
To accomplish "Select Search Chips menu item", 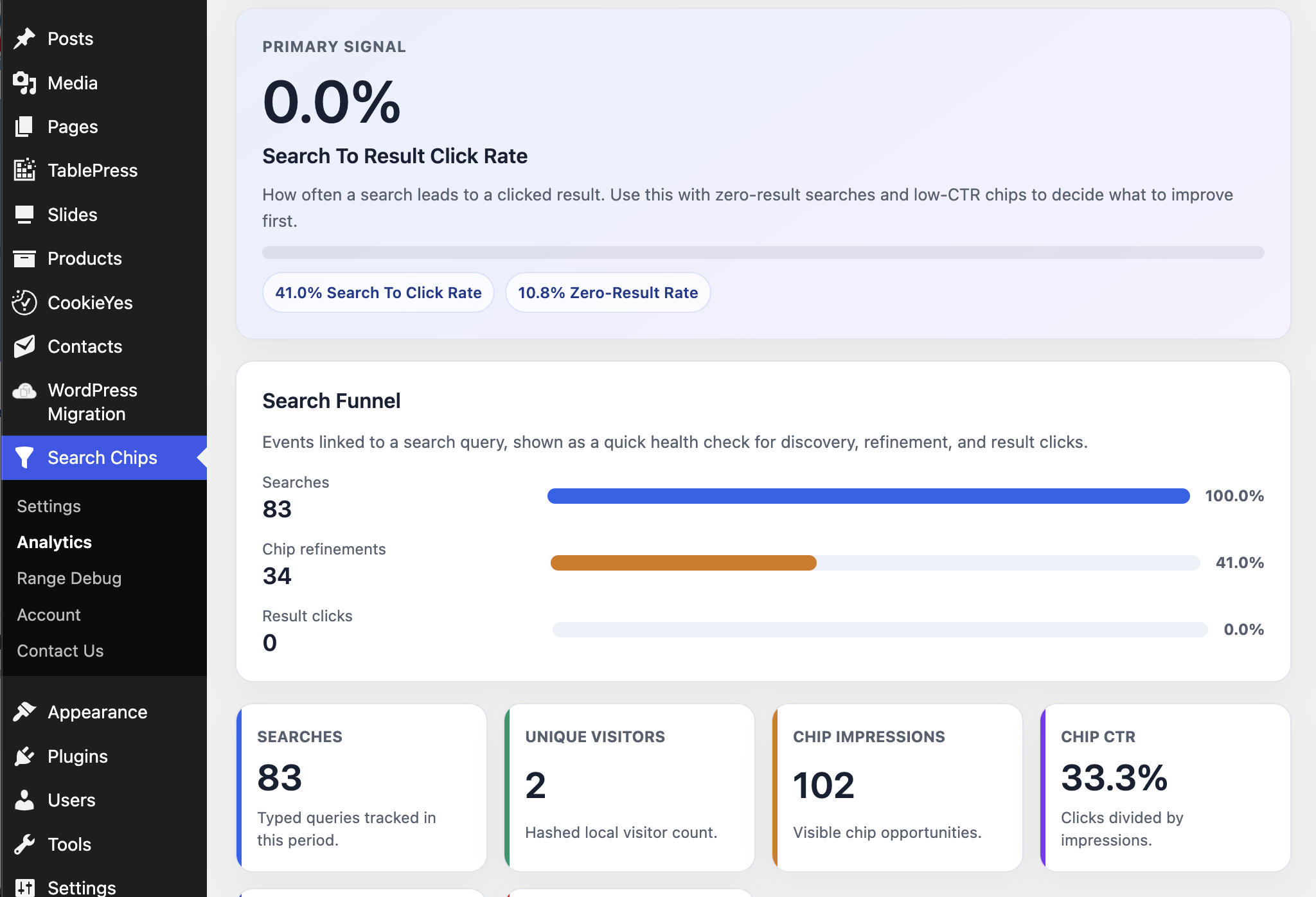I will pos(103,457).
